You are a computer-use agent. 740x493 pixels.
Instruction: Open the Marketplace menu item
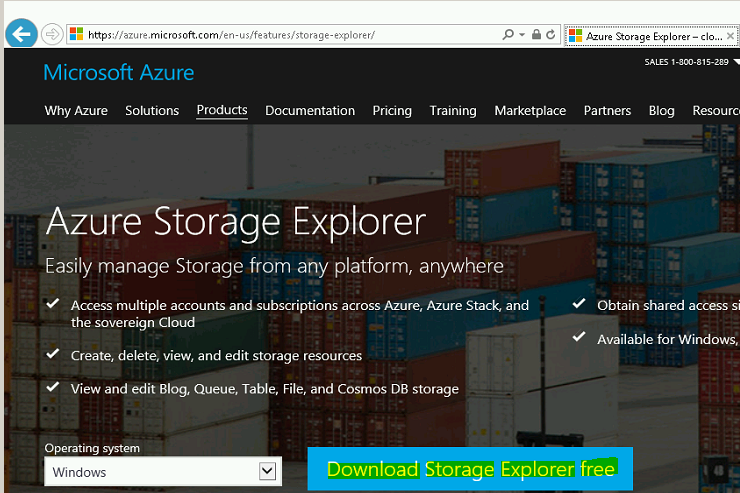point(530,110)
